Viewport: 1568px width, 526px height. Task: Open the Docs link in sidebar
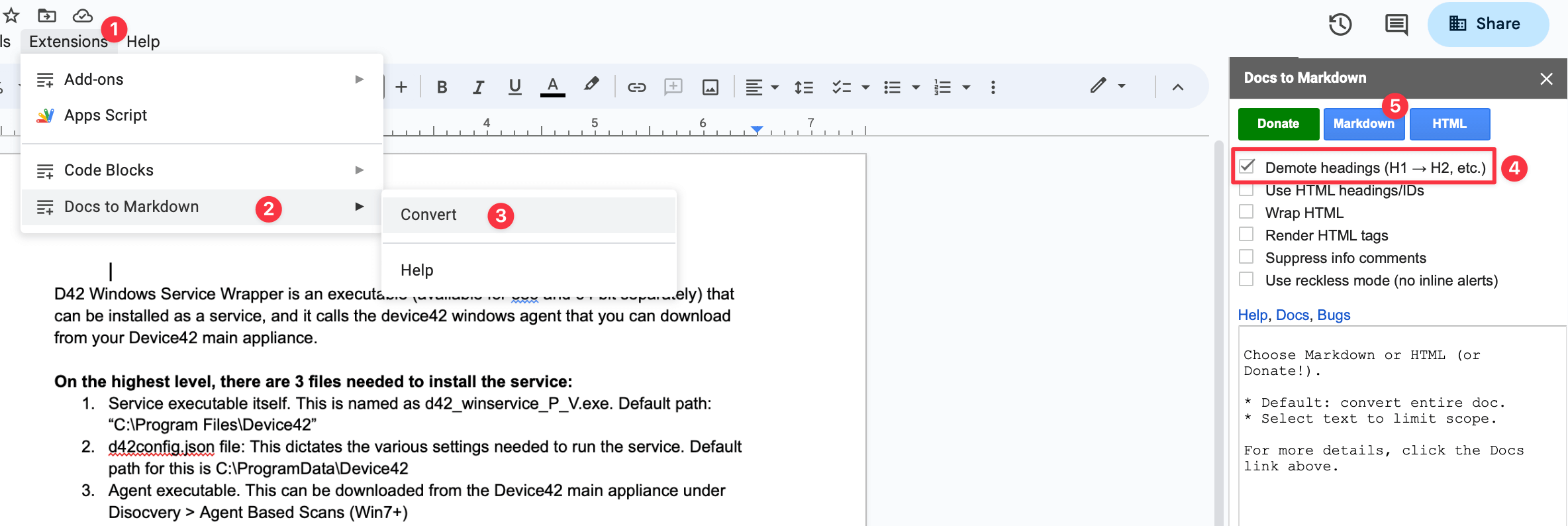(1293, 315)
